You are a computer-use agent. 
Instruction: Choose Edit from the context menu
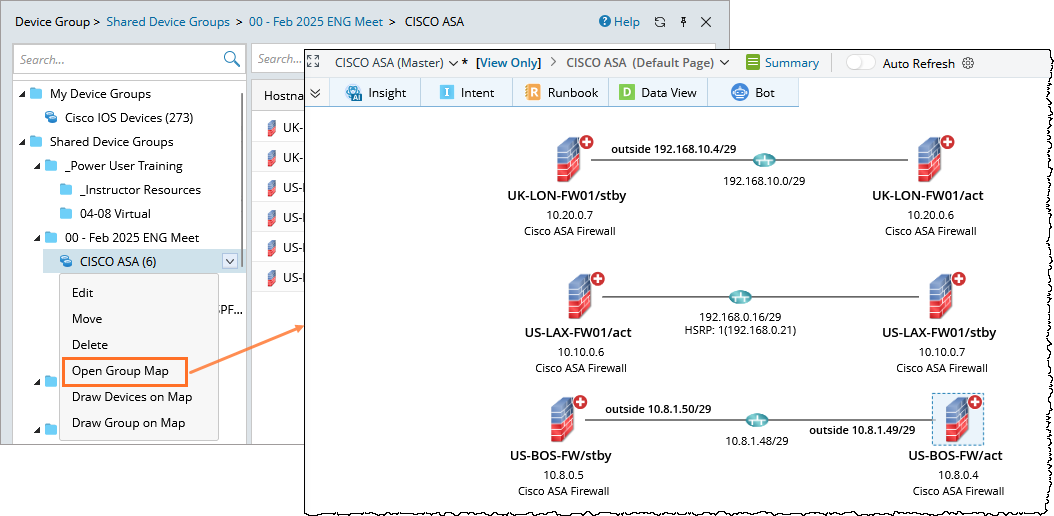(x=83, y=293)
